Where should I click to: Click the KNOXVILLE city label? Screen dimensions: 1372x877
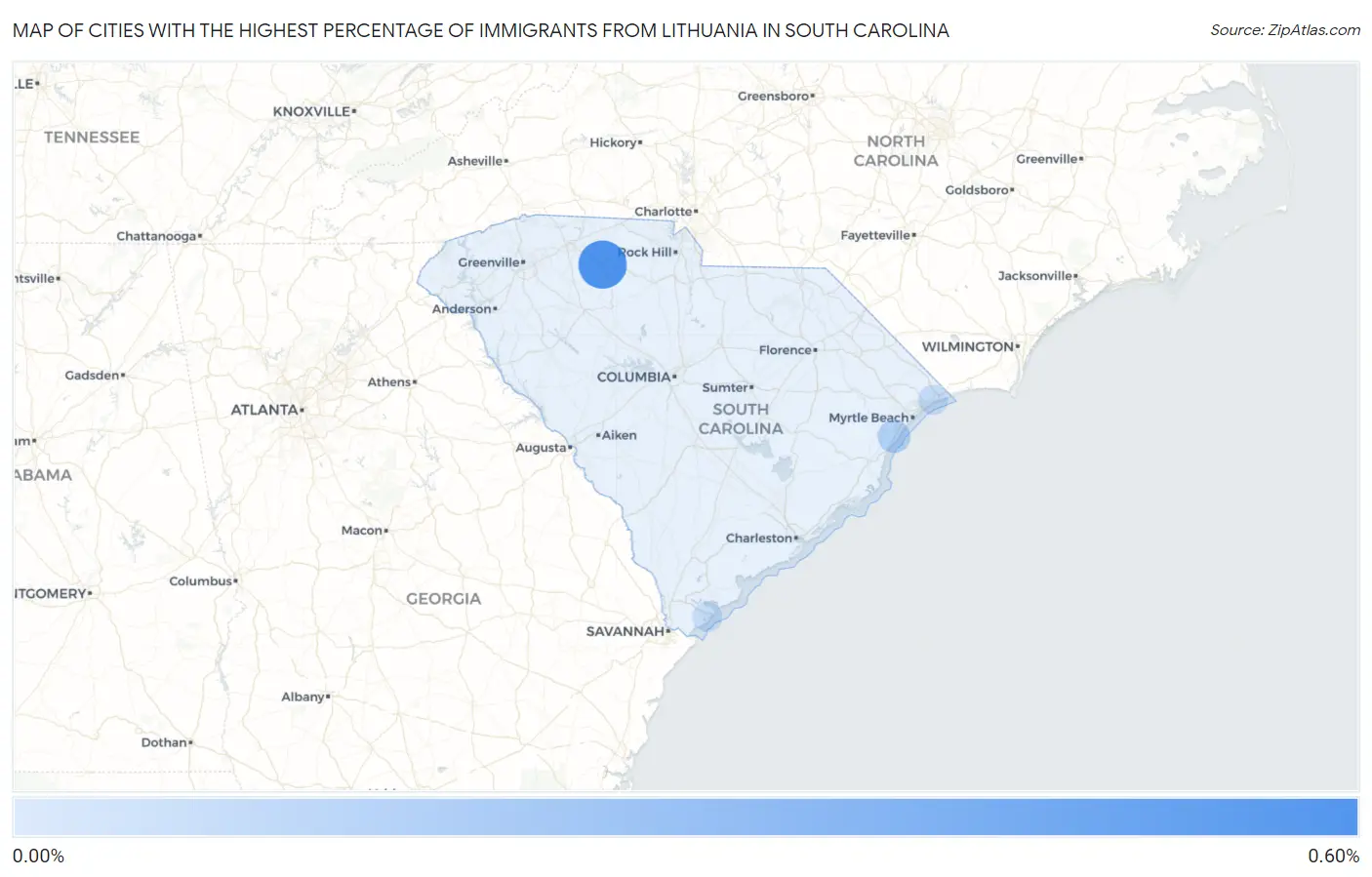[x=311, y=111]
